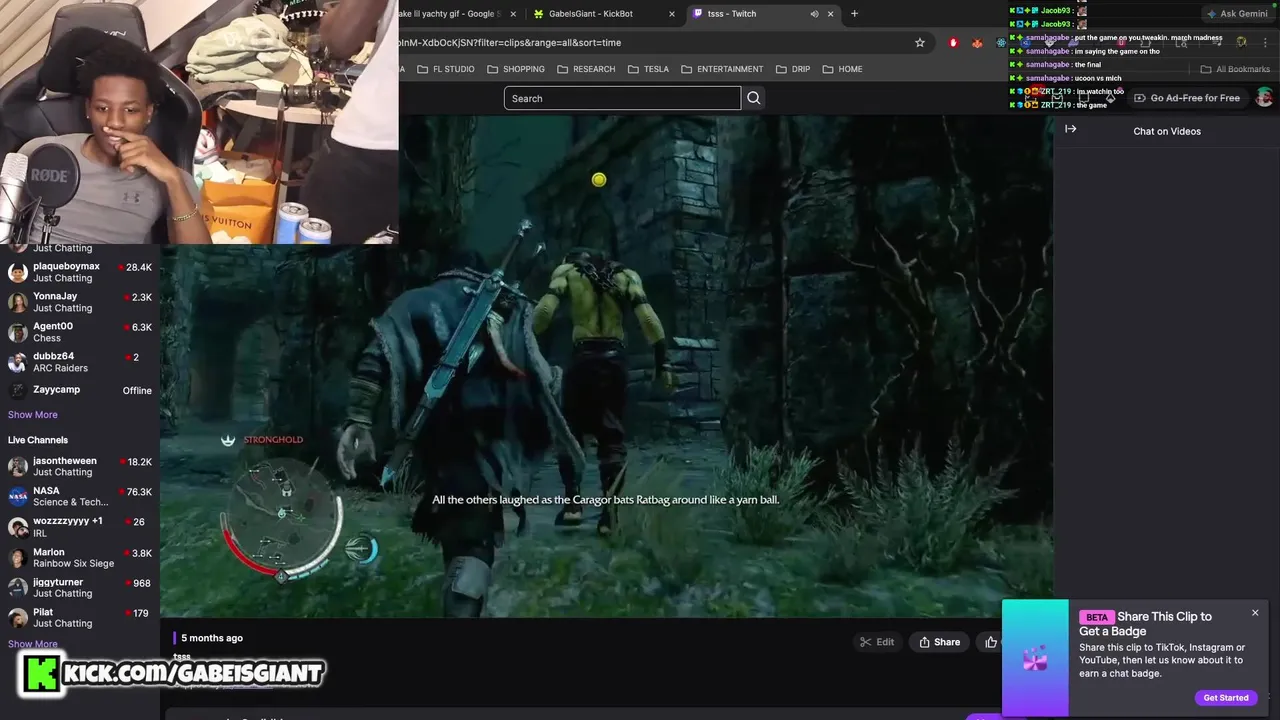
Task: Click the 5 months ago timestamp
Action: (x=212, y=638)
